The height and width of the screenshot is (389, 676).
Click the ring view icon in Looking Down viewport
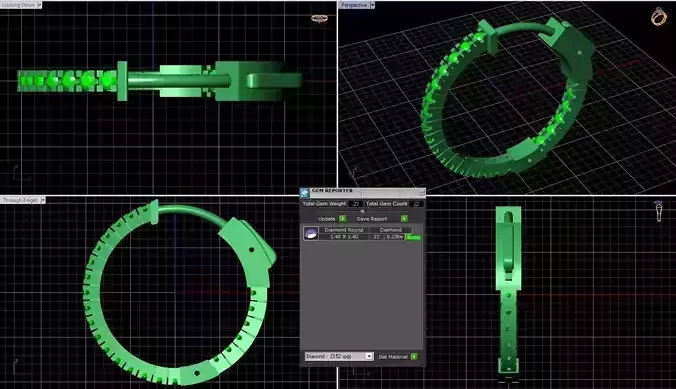tap(319, 19)
